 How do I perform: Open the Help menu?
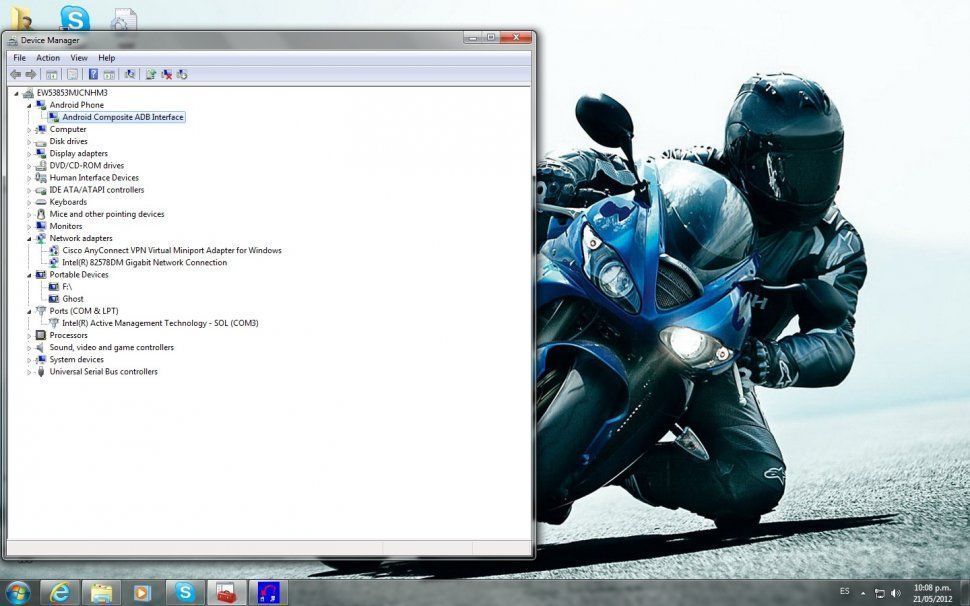tap(106, 58)
